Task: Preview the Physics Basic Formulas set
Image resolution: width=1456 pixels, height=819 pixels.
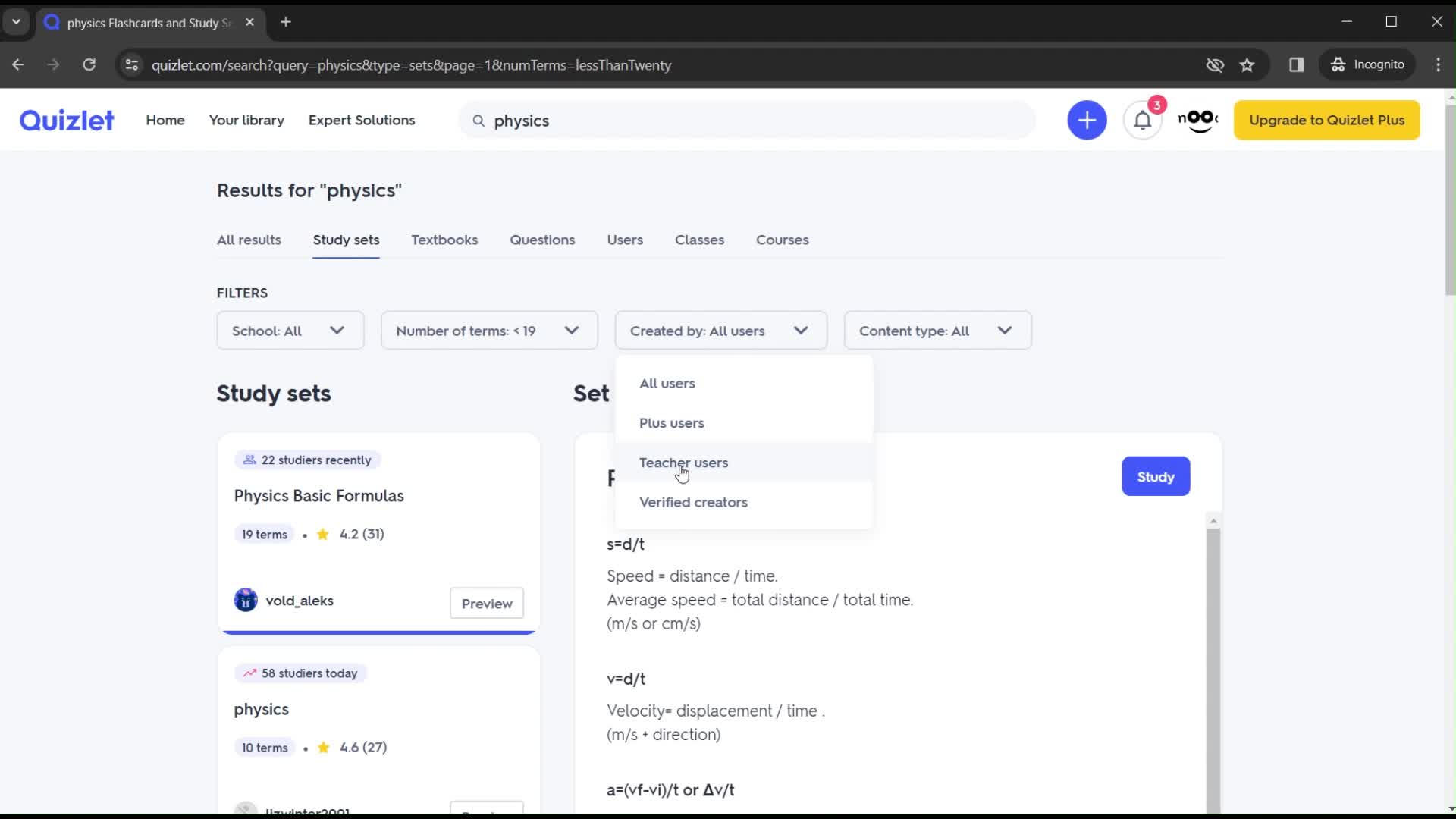Action: [x=487, y=603]
